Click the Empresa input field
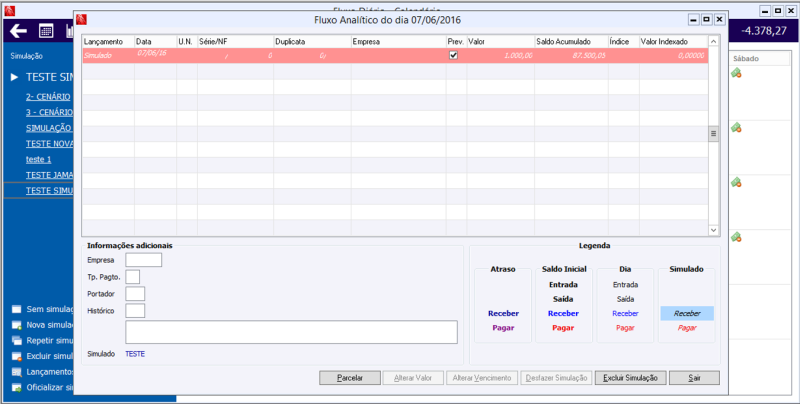Image resolution: width=800 pixels, height=404 pixels. tap(143, 260)
